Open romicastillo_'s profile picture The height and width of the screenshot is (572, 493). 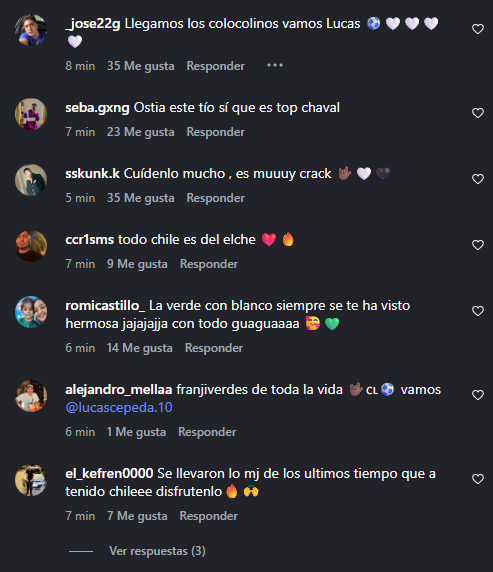pyautogui.click(x=31, y=312)
